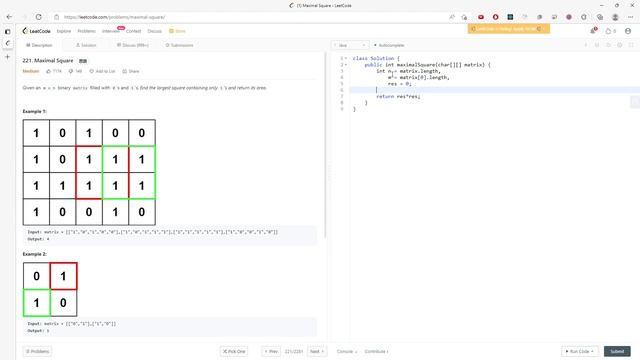Open the Contest menu item
640x360 pixels.
coord(133,31)
